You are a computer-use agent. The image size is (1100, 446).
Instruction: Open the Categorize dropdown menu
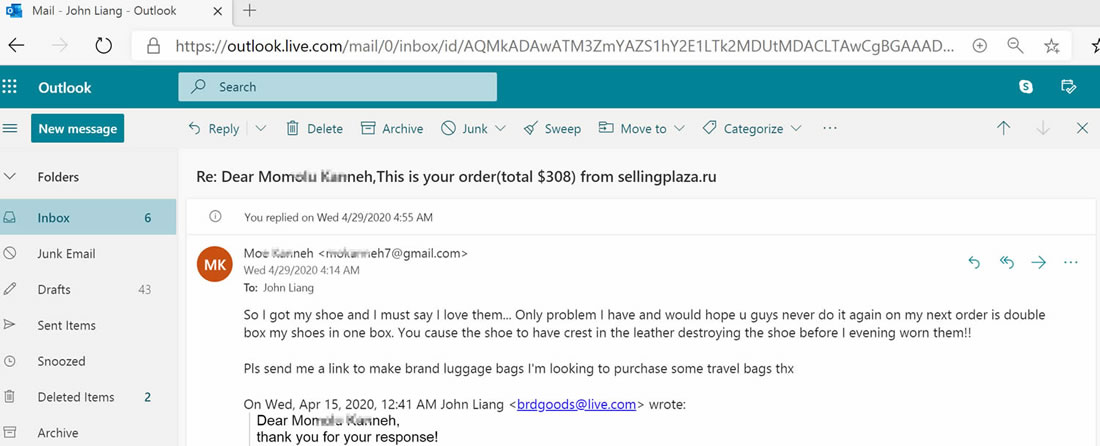796,128
